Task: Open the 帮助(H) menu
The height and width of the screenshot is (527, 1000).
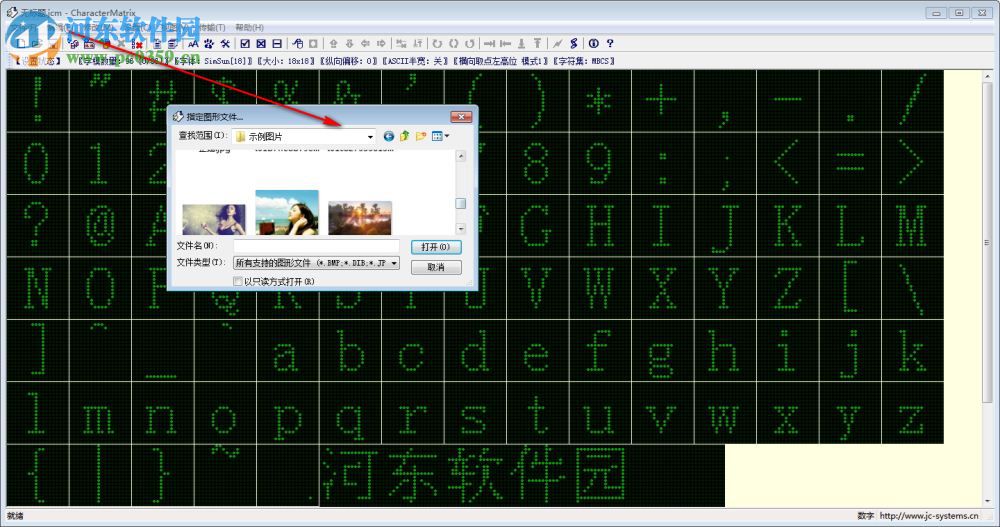Action: [x=249, y=27]
